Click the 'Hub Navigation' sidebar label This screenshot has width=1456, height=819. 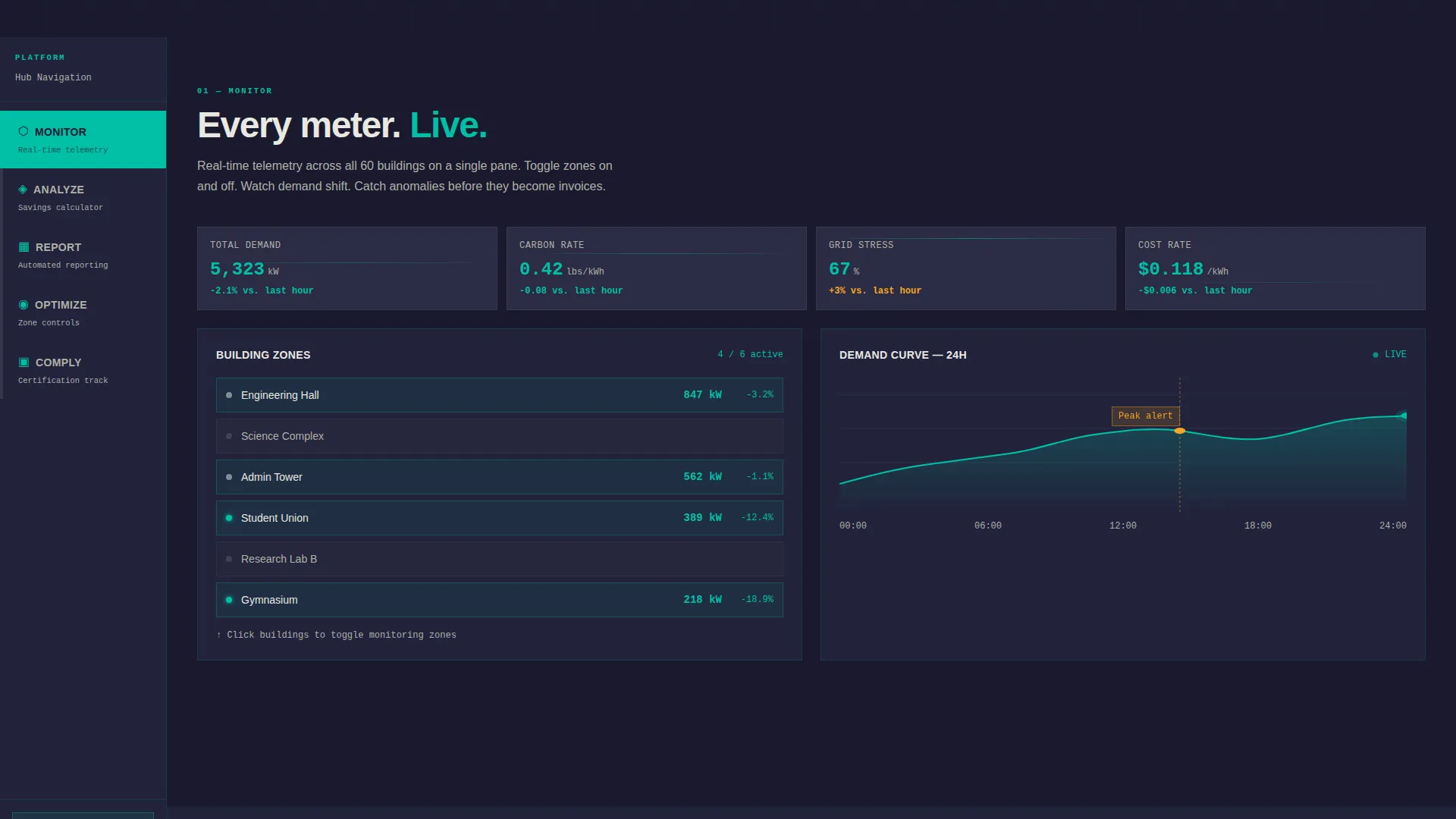(53, 77)
